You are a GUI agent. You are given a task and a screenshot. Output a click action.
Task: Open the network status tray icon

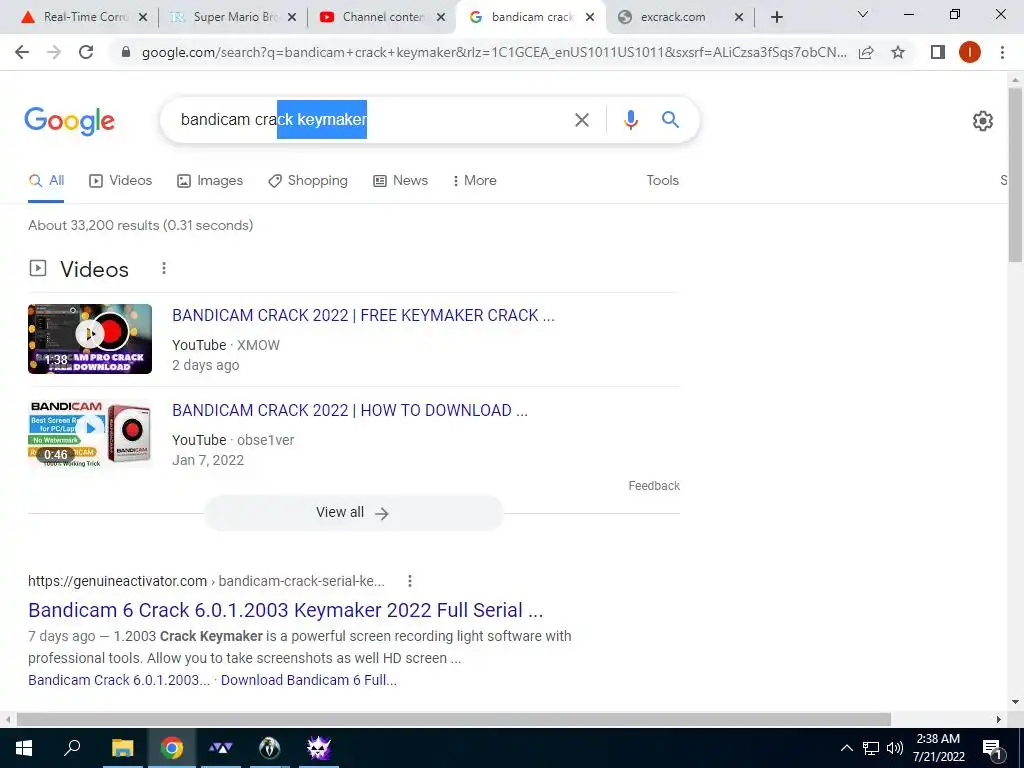[871, 748]
